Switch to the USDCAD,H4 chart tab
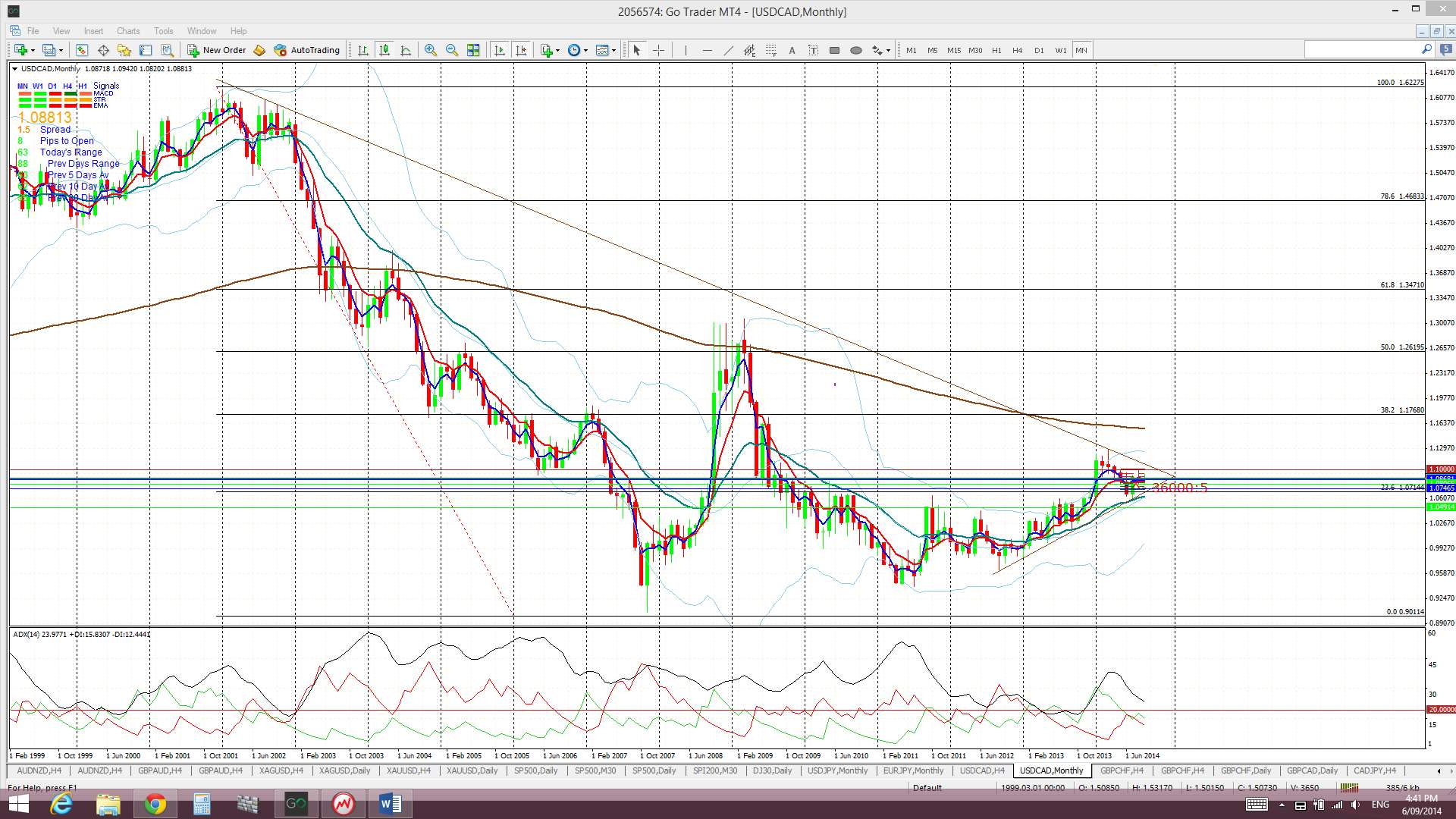 [x=982, y=770]
